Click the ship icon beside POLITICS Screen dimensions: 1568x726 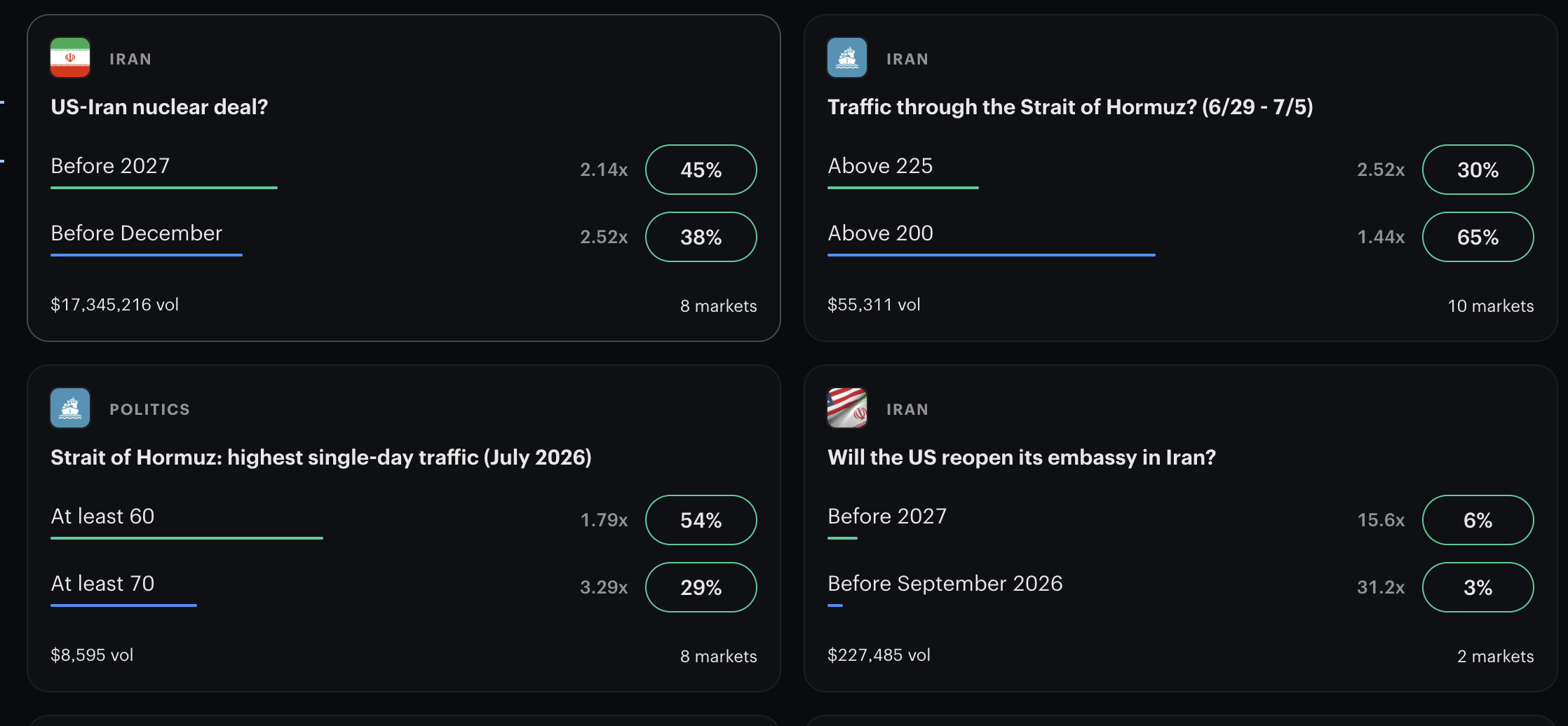(x=70, y=408)
